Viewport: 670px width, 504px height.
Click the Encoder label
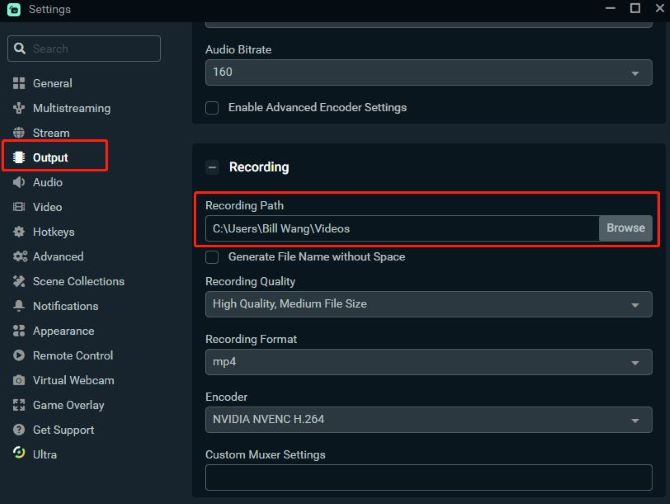[226, 397]
